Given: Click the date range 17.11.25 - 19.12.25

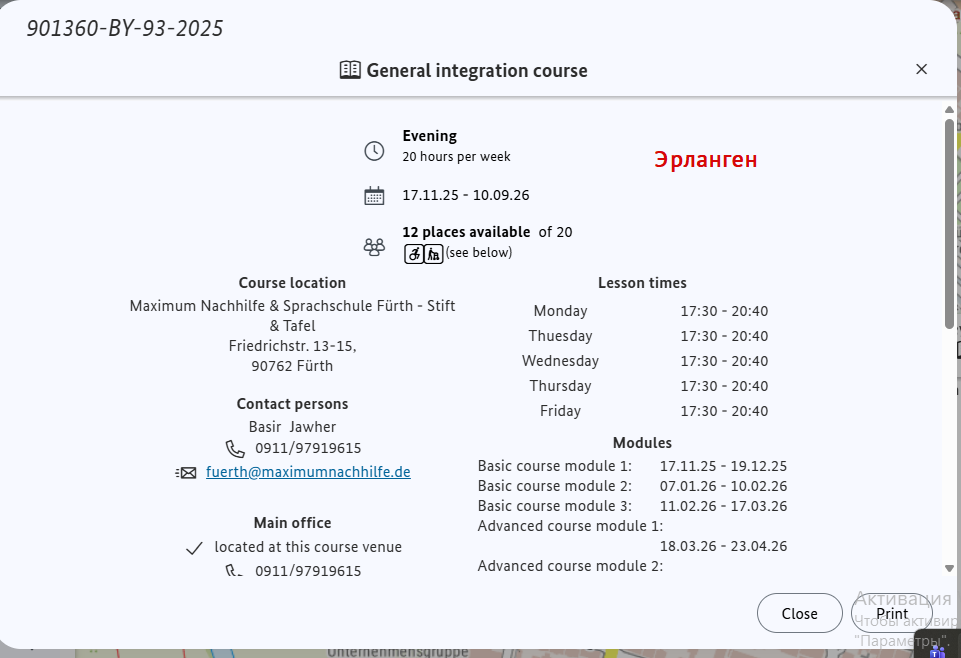Looking at the screenshot, I should 723,466.
